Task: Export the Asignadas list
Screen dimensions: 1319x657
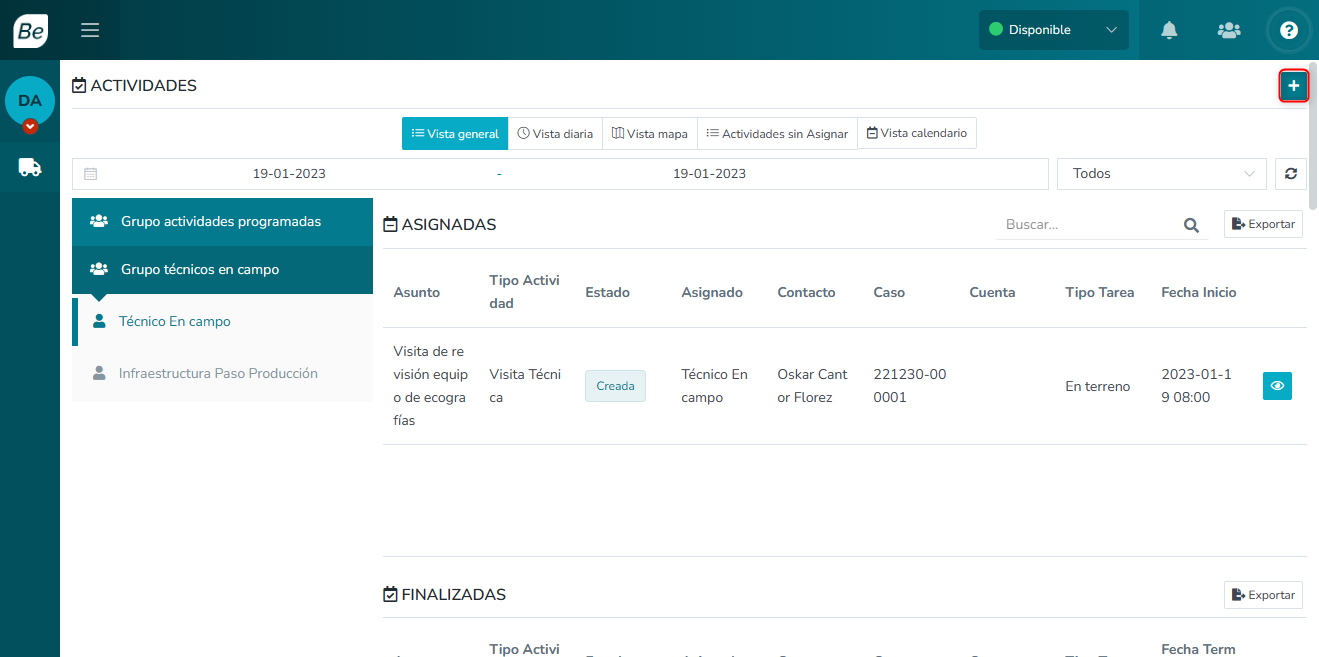Action: point(1264,224)
